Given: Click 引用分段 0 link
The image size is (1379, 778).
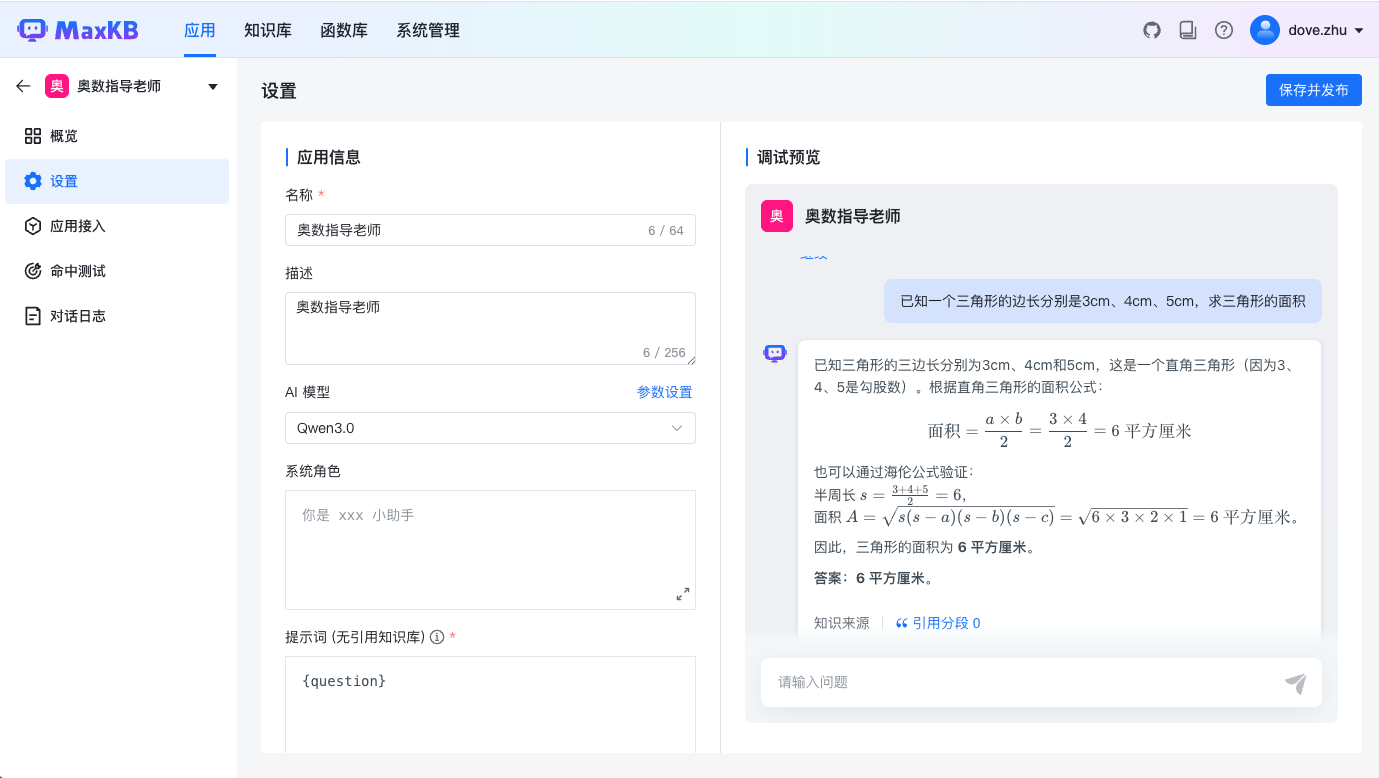Looking at the screenshot, I should pyautogui.click(x=938, y=623).
